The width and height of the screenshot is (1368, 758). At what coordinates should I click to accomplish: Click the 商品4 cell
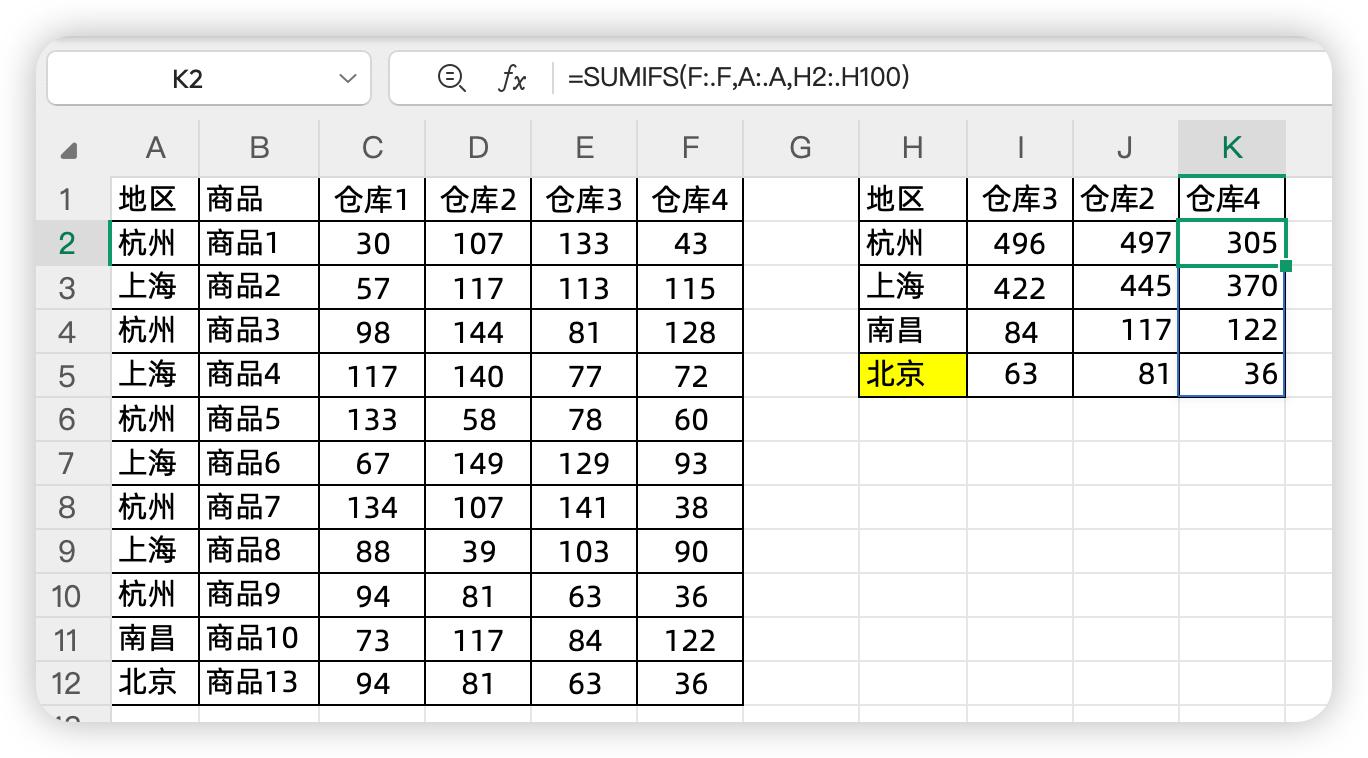259,375
